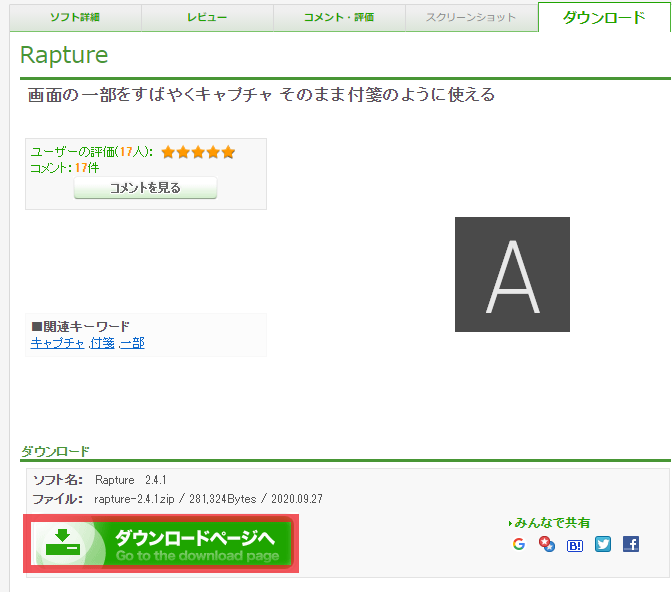Click the Rapture title heading
This screenshot has width=672, height=592.
(x=64, y=55)
